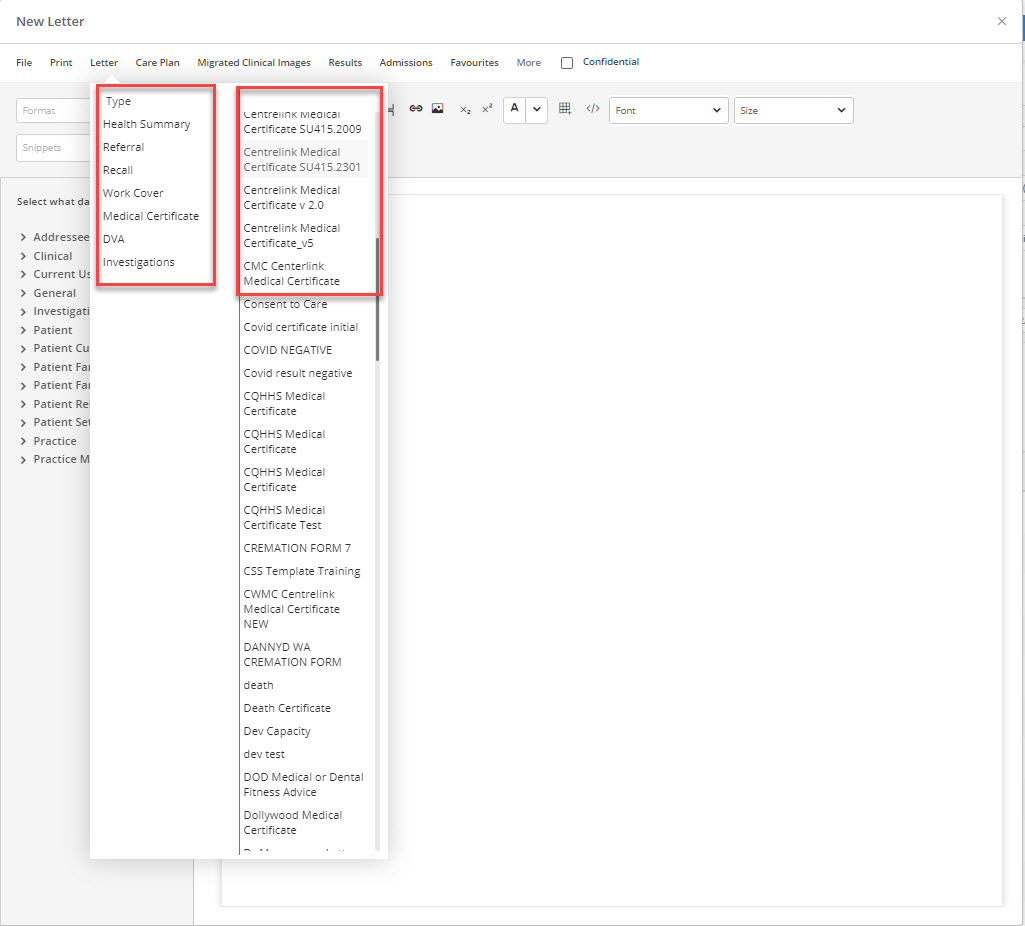Select Centrelink Medical Certificate SU415.2009 template
Image resolution: width=1025 pixels, height=926 pixels.
[303, 122]
